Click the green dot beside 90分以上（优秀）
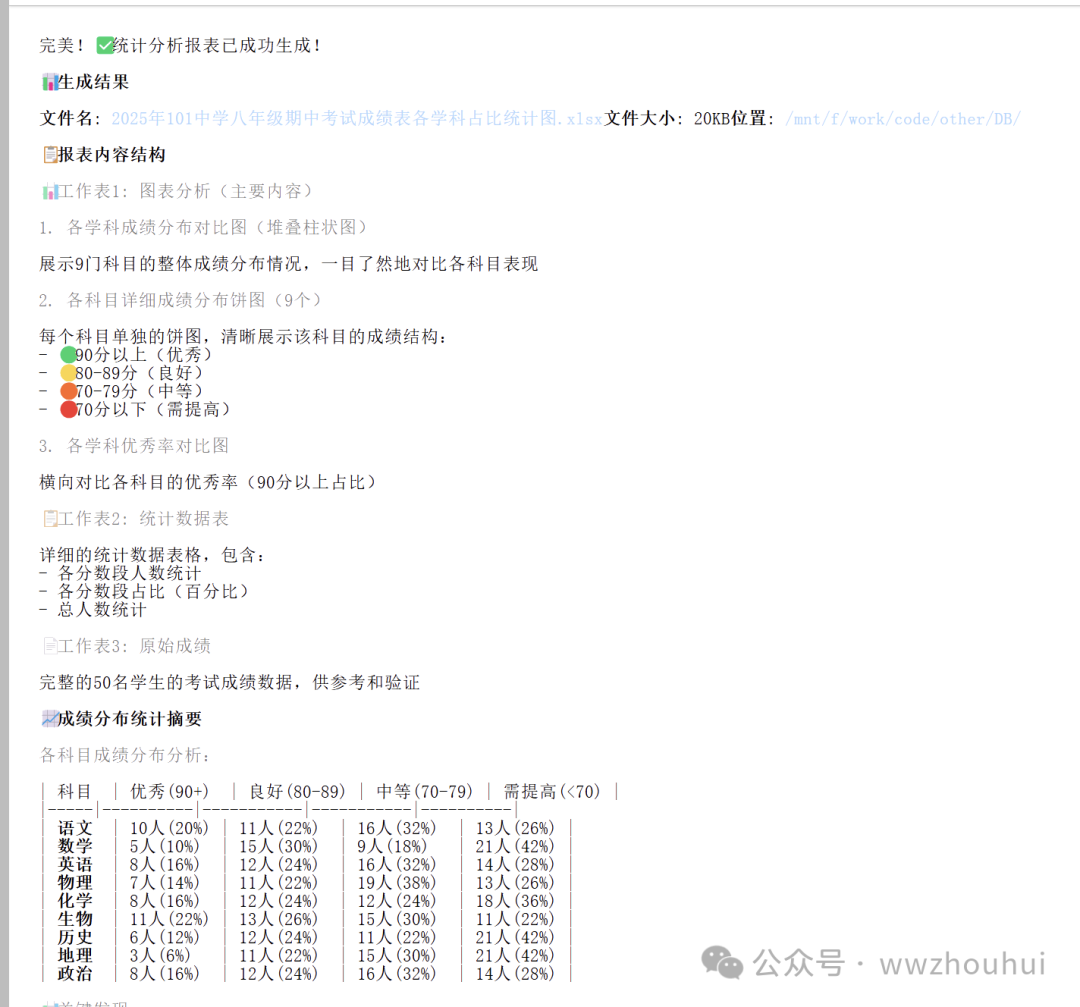 pos(66,354)
